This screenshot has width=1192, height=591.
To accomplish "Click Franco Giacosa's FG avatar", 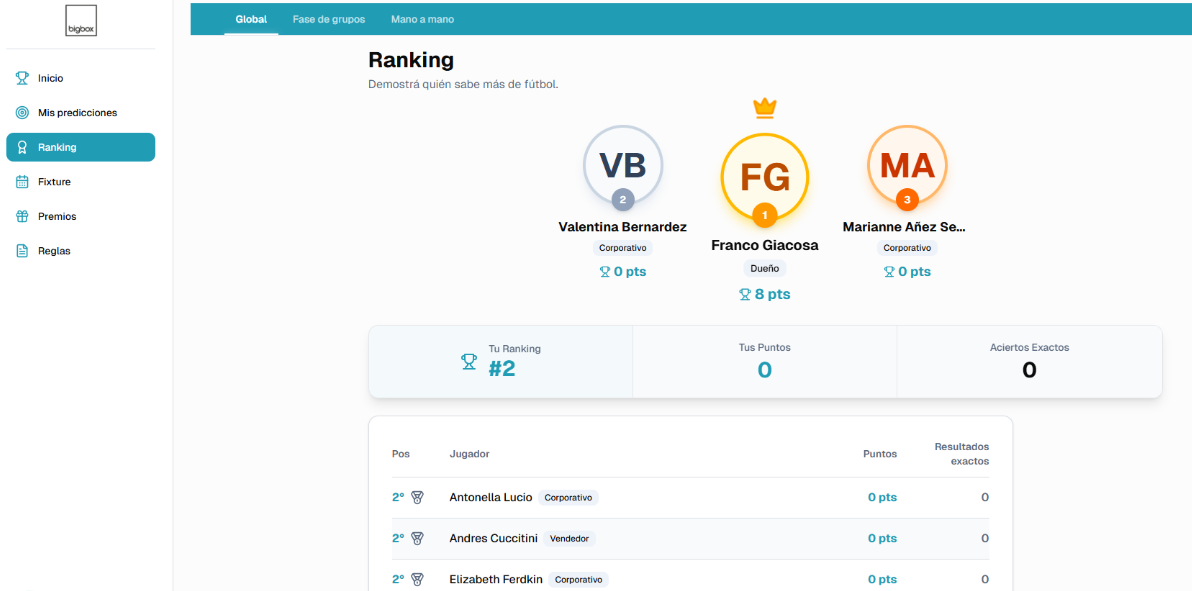I will point(765,177).
